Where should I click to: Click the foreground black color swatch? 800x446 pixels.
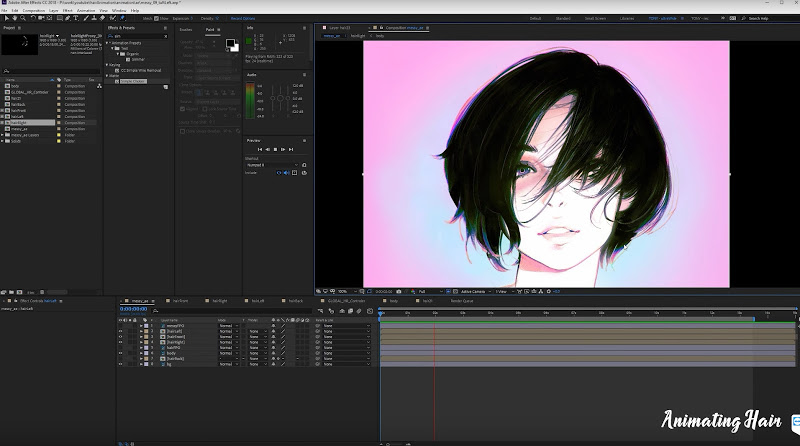[x=230, y=43]
